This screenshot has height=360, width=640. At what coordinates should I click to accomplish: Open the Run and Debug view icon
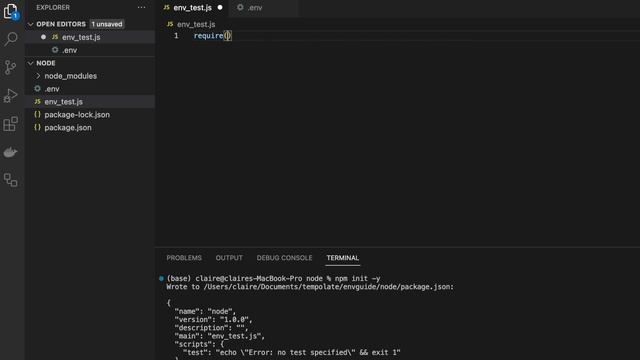tap(11, 96)
